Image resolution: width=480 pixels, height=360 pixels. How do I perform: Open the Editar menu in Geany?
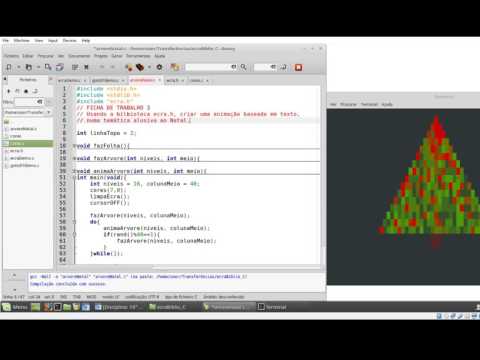click(28, 56)
